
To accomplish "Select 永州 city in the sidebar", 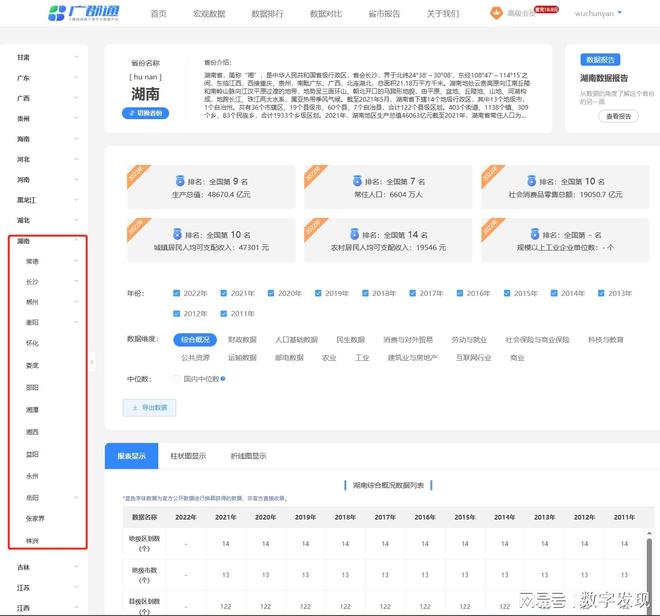I will (32, 476).
